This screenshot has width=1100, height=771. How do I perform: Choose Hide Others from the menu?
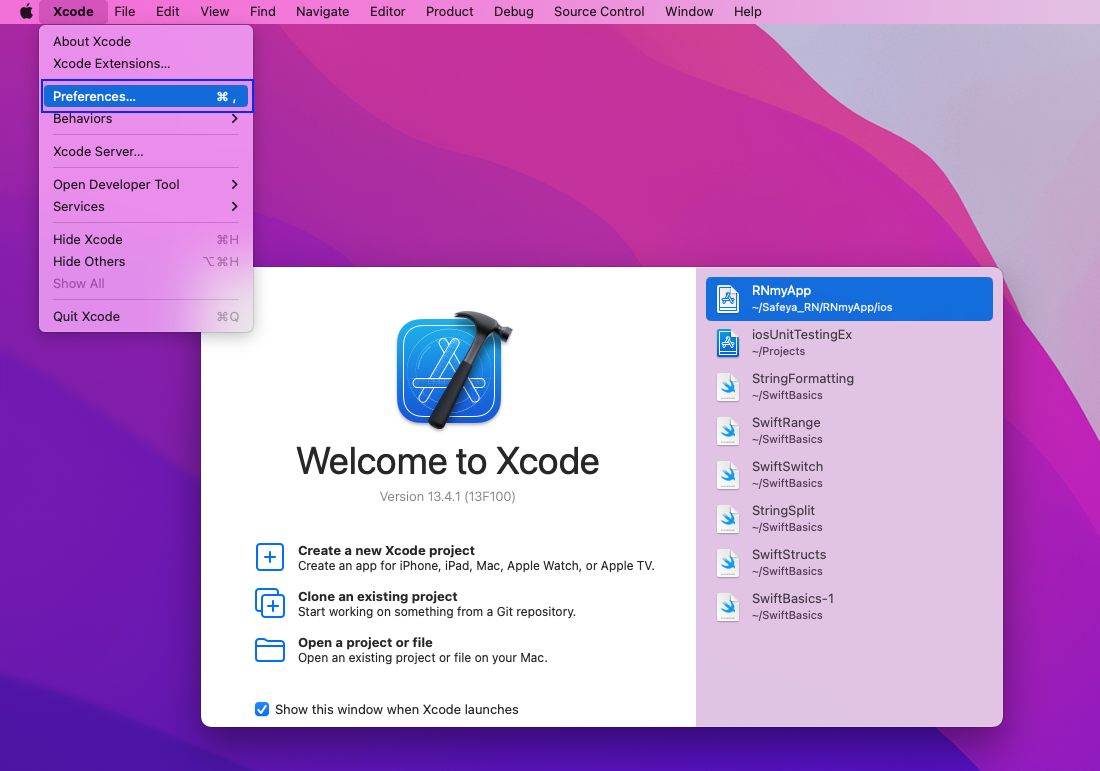tap(146, 262)
